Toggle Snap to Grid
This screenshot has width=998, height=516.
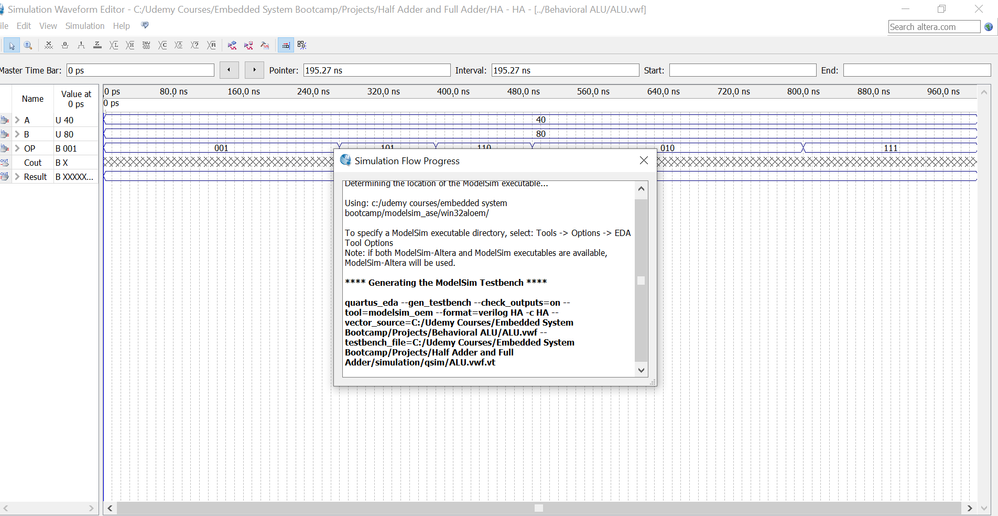286,45
